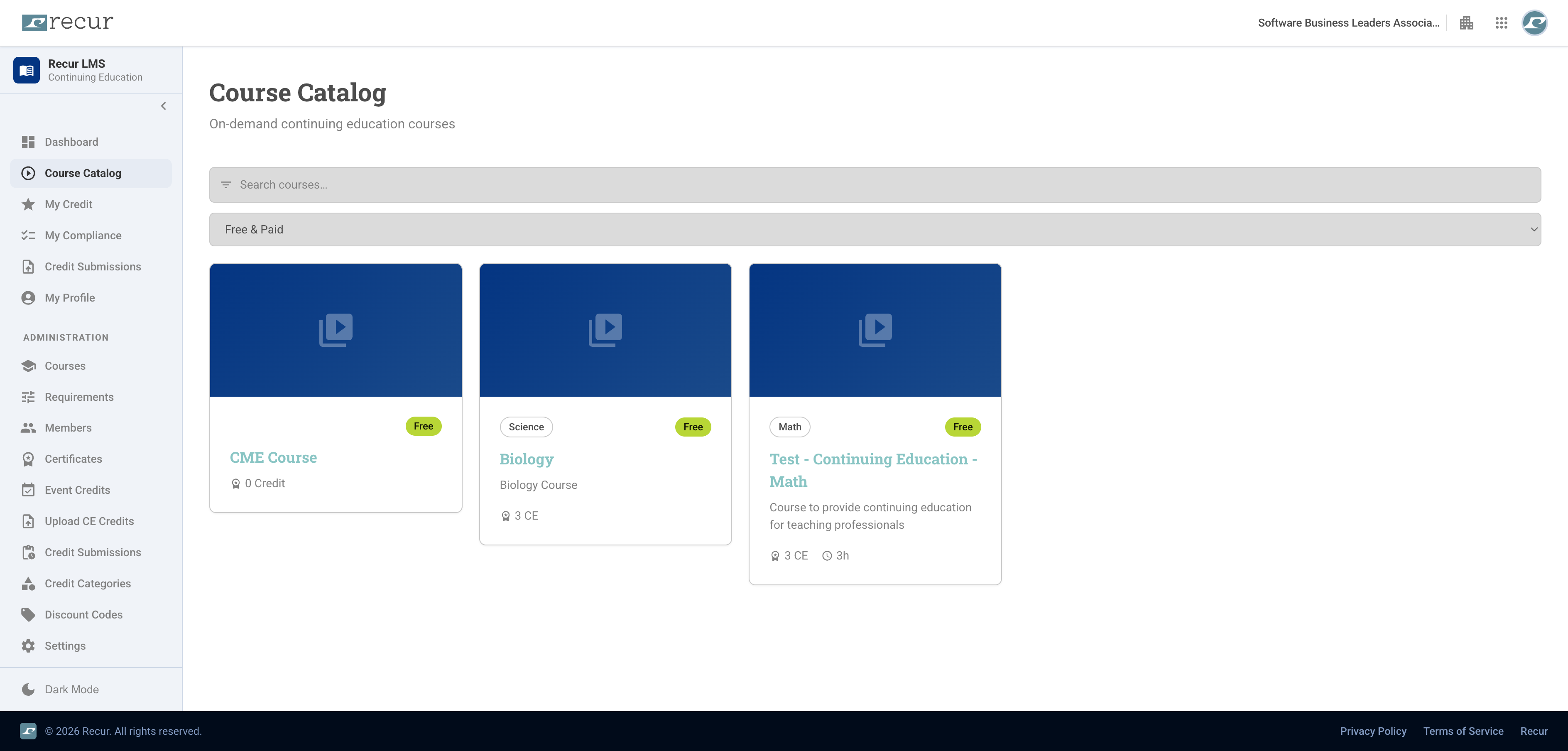This screenshot has width=1568, height=751.
Task: Click the filter icon in the search bar
Action: 226,184
